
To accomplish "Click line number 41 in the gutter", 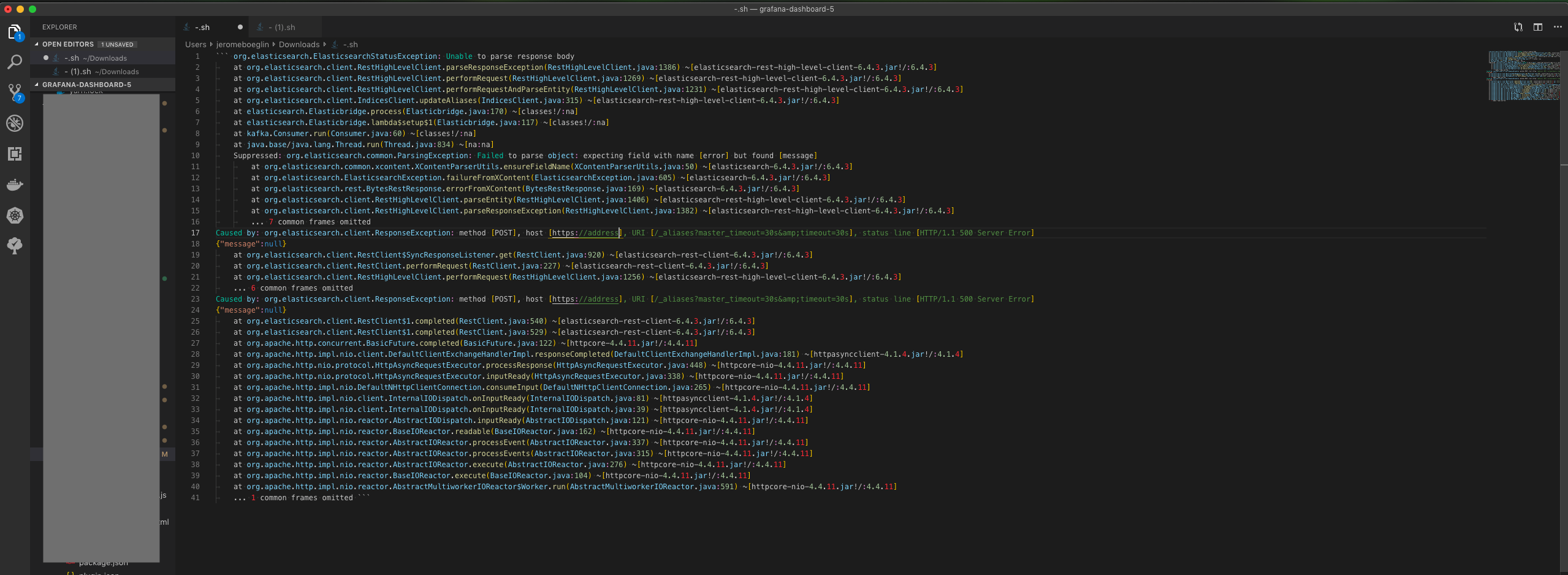I will 195,498.
